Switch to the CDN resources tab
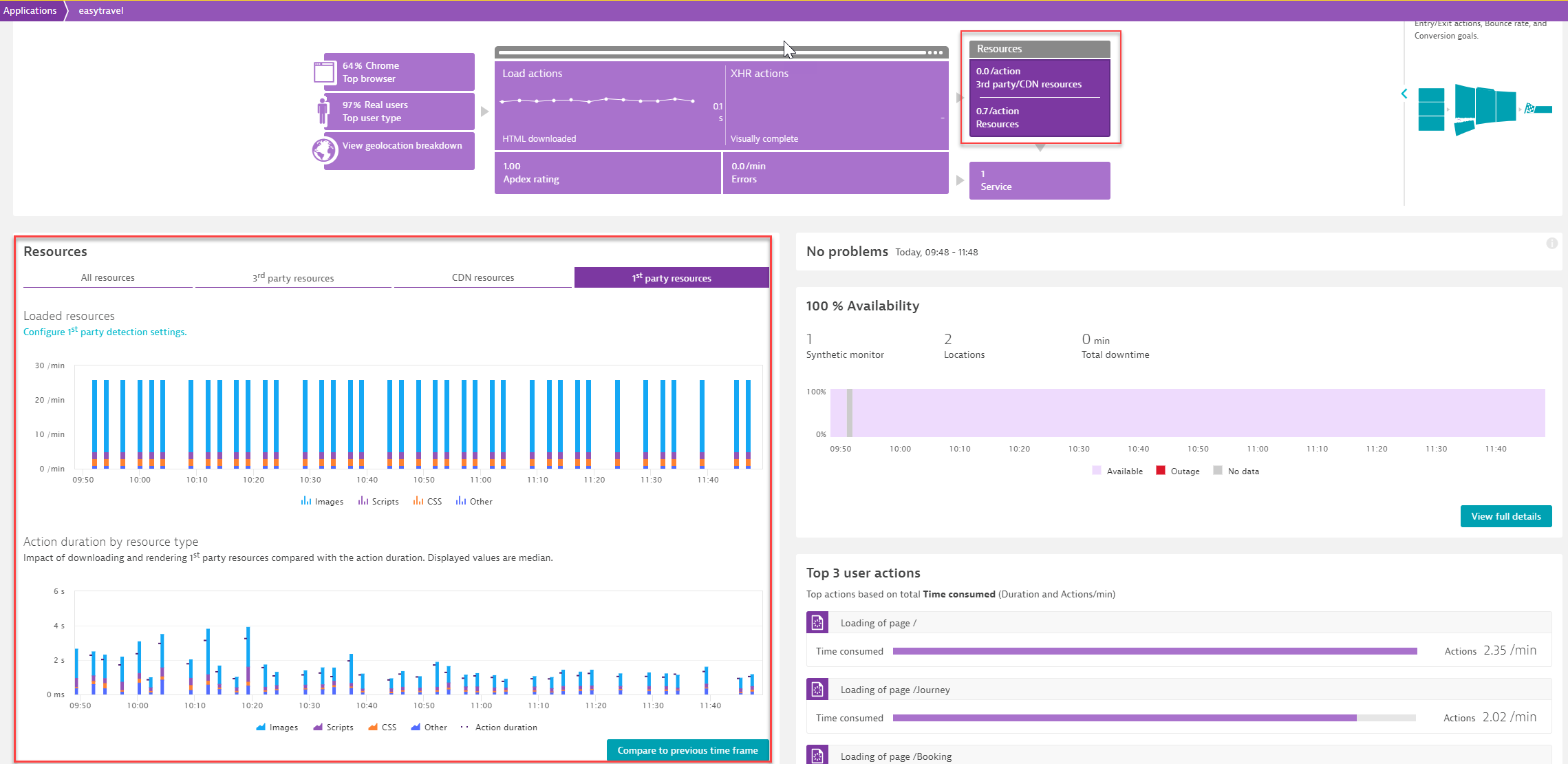This screenshot has height=764, width=1568. pyautogui.click(x=483, y=277)
